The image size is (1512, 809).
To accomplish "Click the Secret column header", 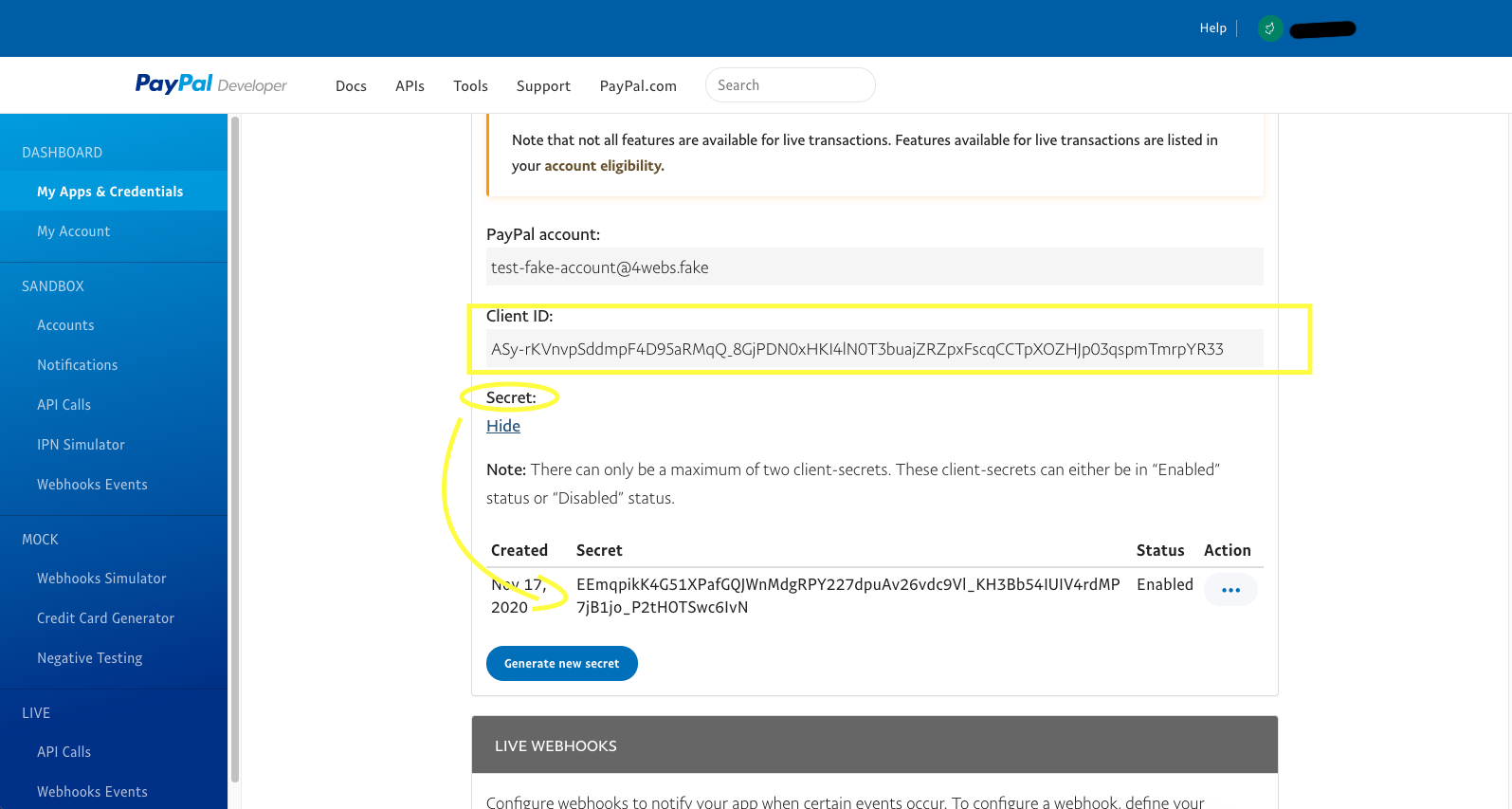I will pos(599,550).
